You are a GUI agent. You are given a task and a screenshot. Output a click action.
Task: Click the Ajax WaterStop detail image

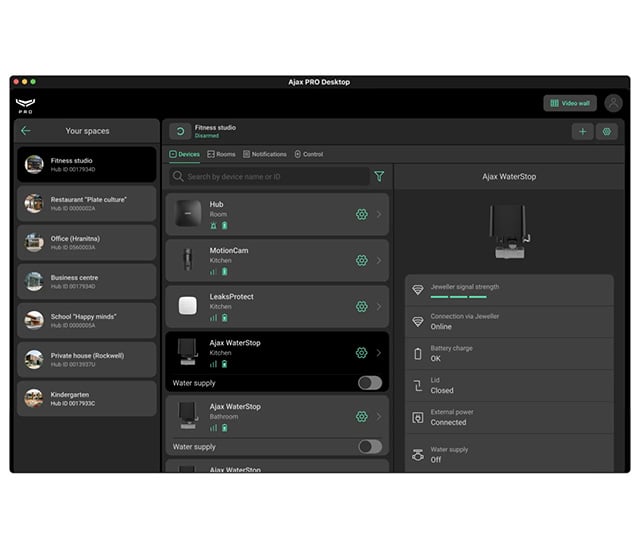[510, 231]
